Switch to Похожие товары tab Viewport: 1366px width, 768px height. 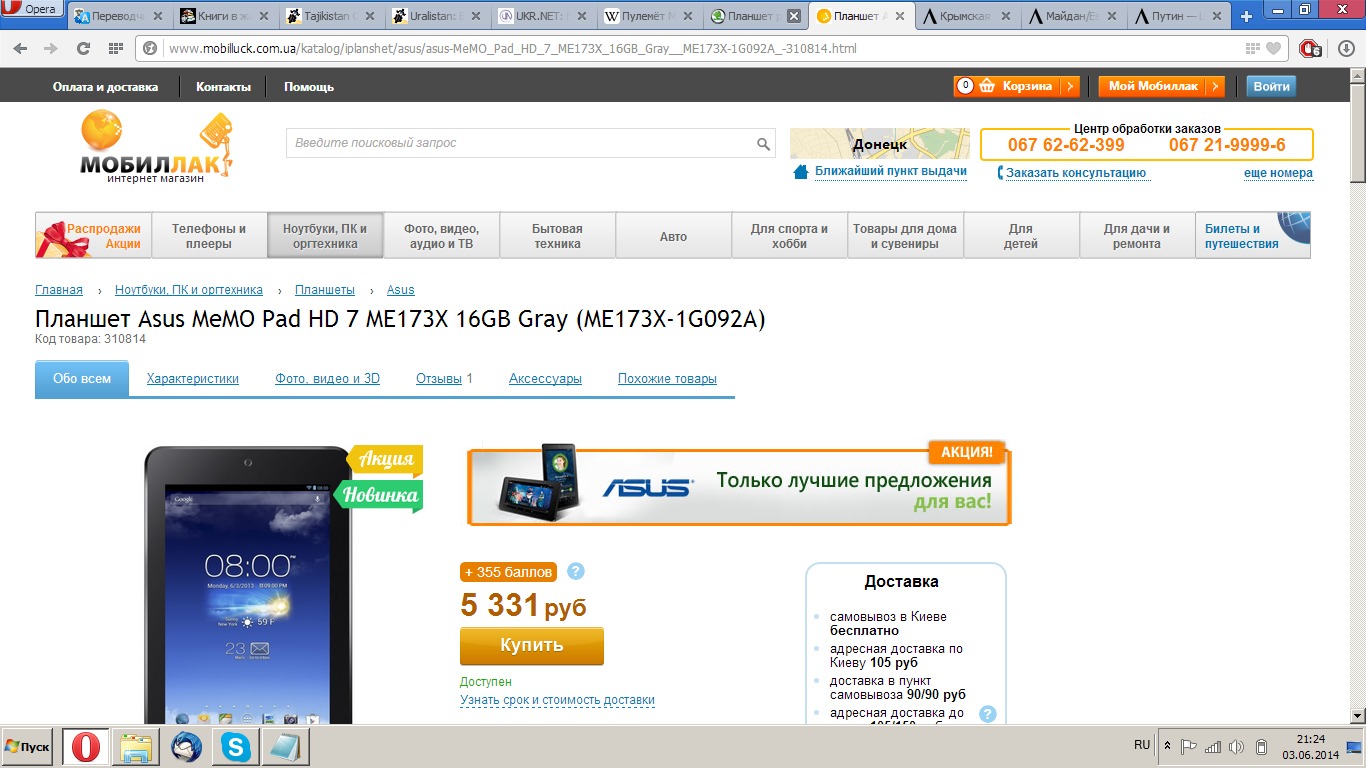[x=667, y=379]
